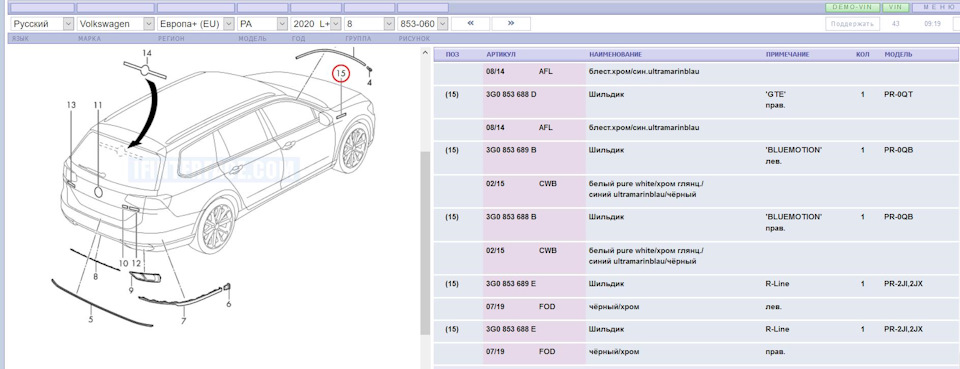The width and height of the screenshot is (960, 369).
Task: Click the КОЛ column header
Action: pos(862,54)
